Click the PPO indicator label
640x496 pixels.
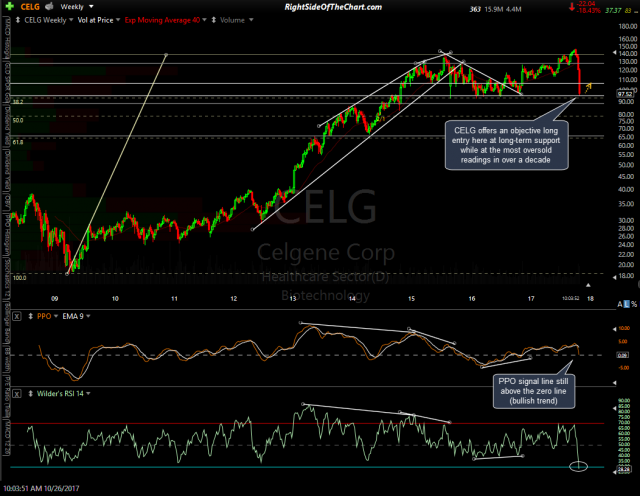(x=44, y=316)
